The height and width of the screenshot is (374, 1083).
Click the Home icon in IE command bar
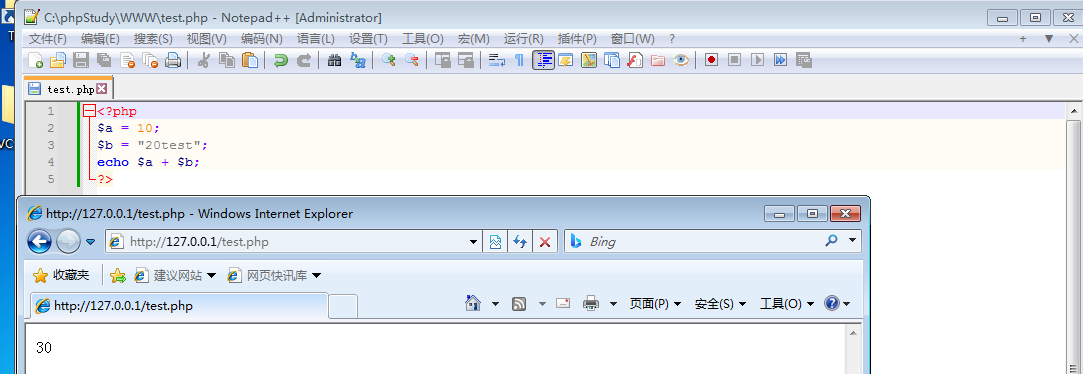[x=473, y=303]
